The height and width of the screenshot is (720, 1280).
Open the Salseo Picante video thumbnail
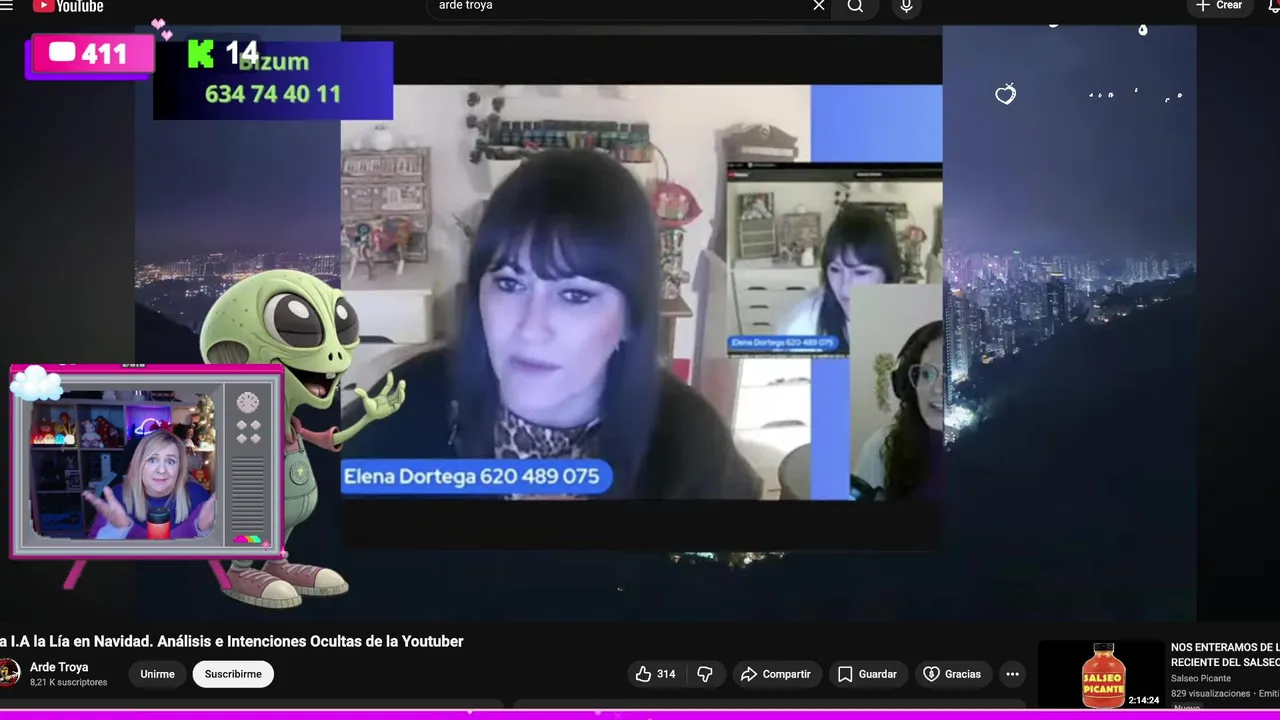[x=1101, y=675]
